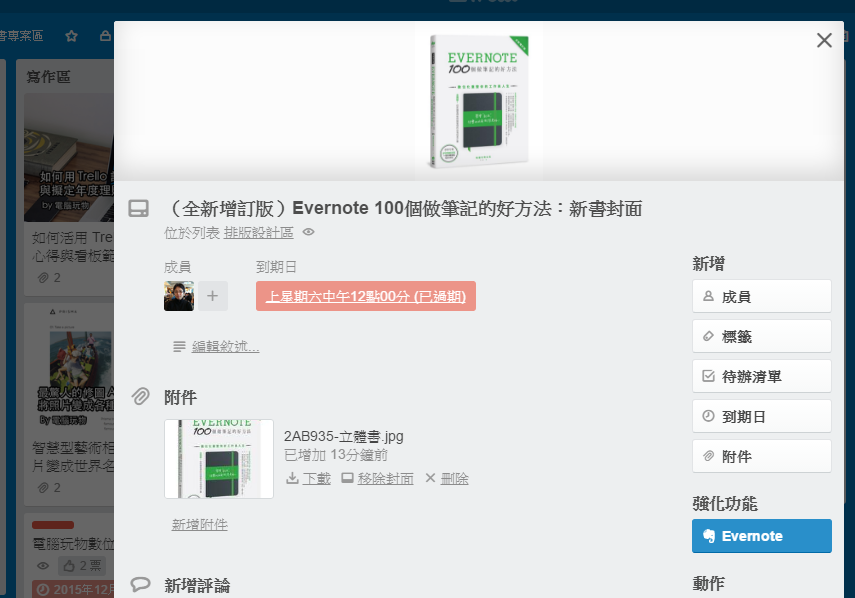
Task: Click the member avatar photo
Action: point(179,296)
